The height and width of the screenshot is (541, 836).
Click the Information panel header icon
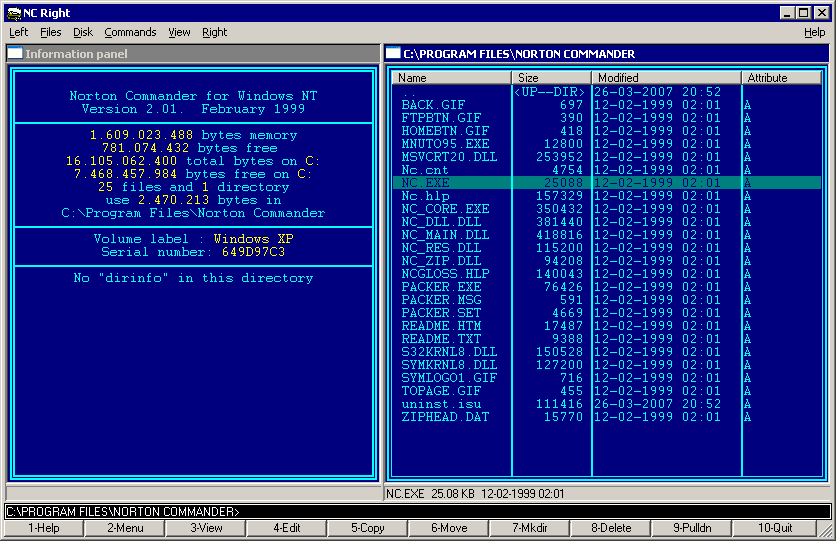[15, 54]
